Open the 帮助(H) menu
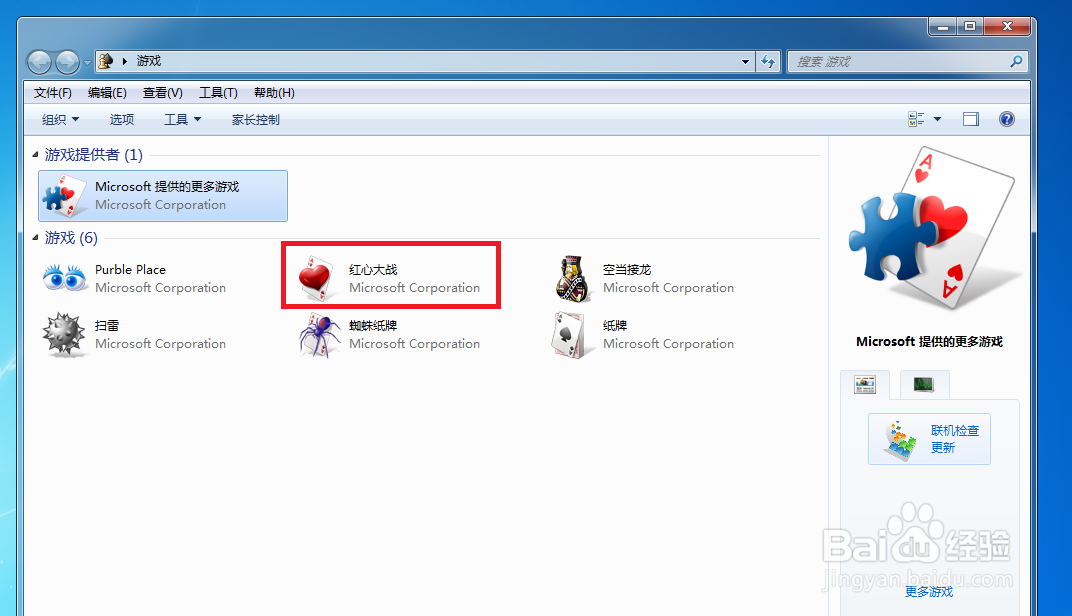 274,93
